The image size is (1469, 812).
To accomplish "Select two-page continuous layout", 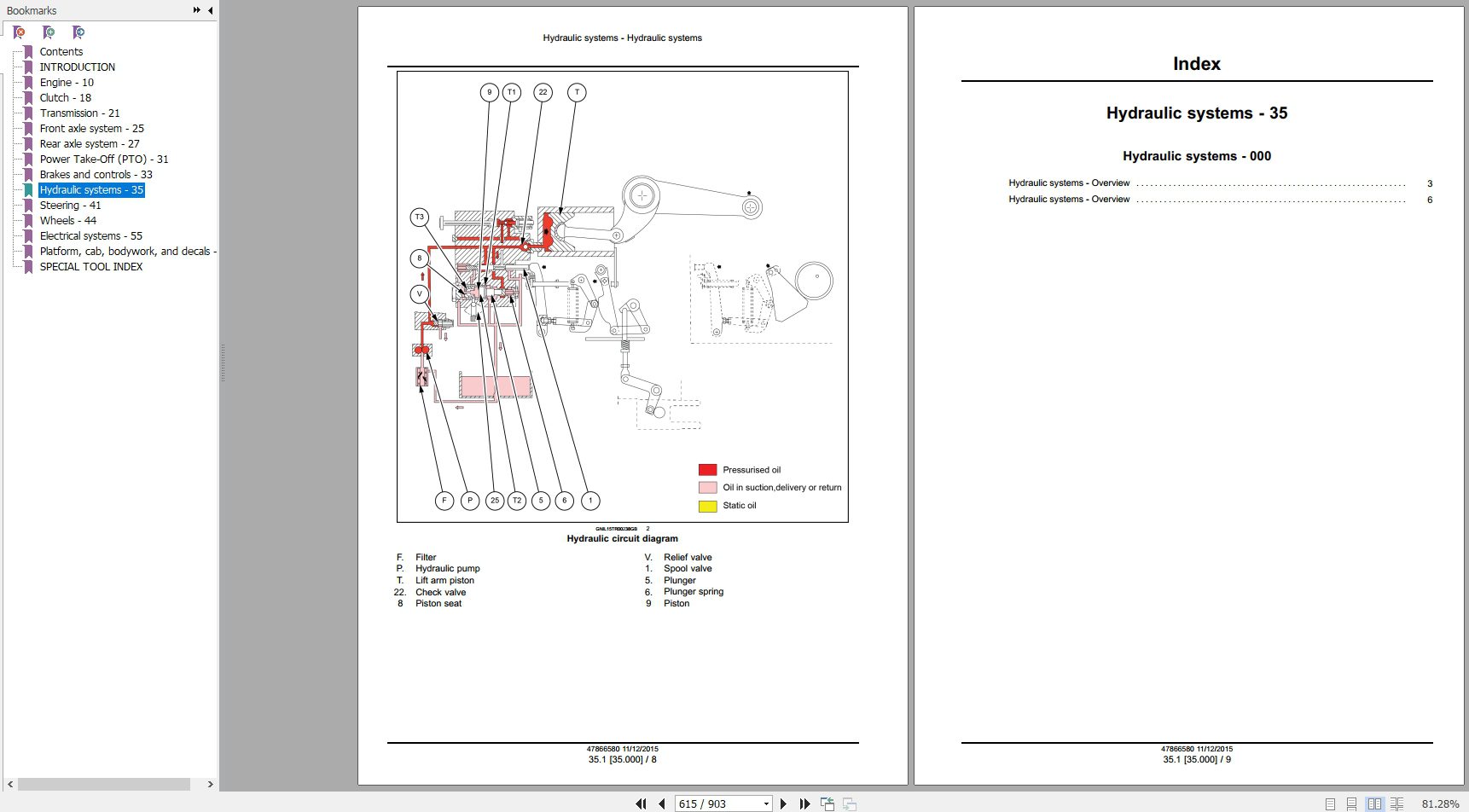I will click(1396, 803).
